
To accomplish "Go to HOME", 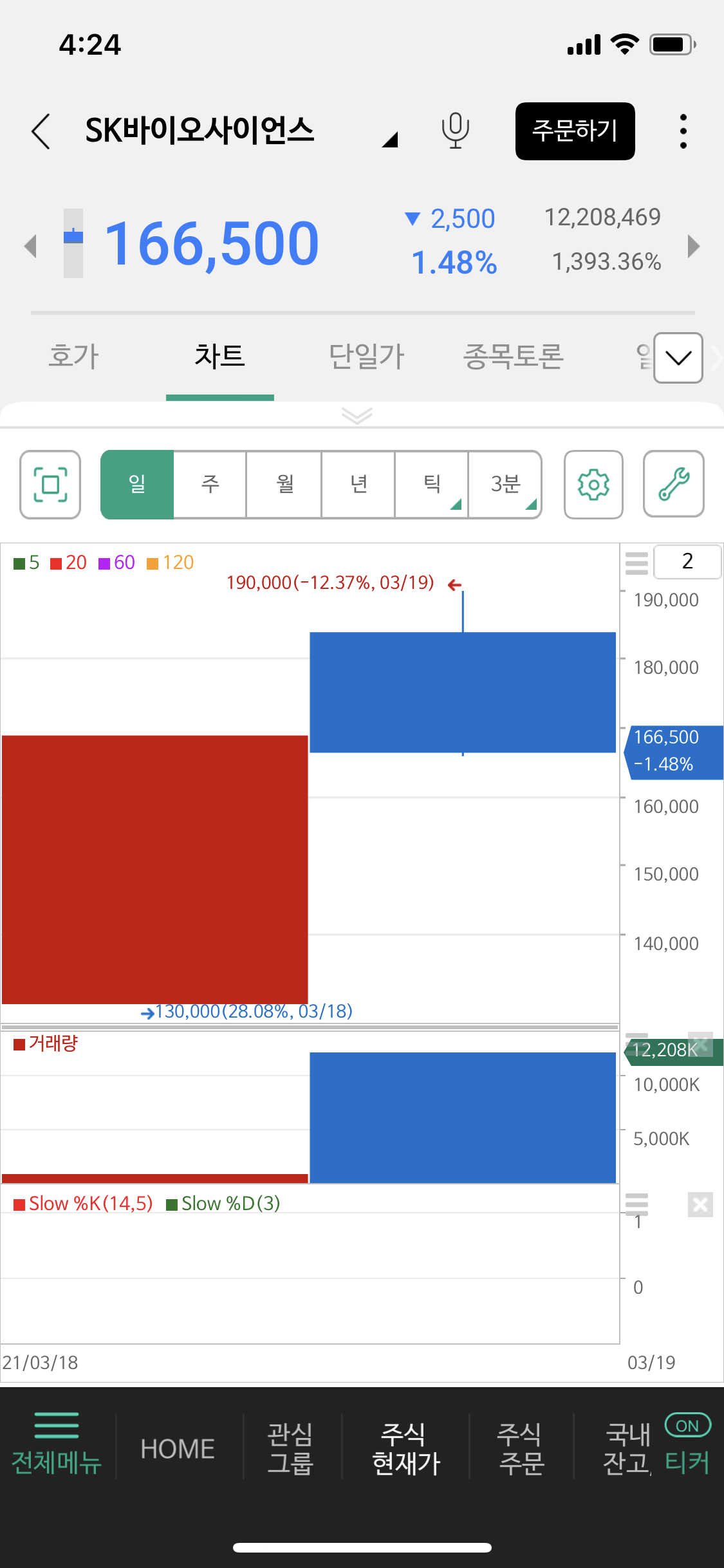I will tap(178, 1449).
